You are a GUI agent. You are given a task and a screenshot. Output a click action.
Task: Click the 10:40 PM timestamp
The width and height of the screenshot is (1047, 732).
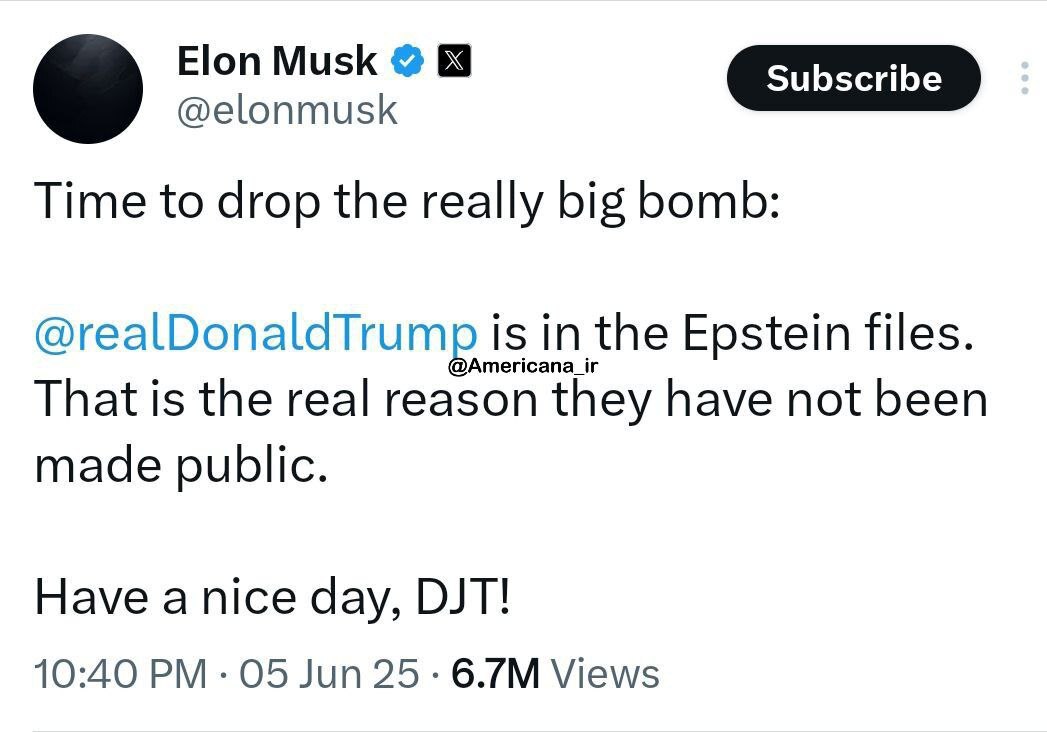[120, 674]
